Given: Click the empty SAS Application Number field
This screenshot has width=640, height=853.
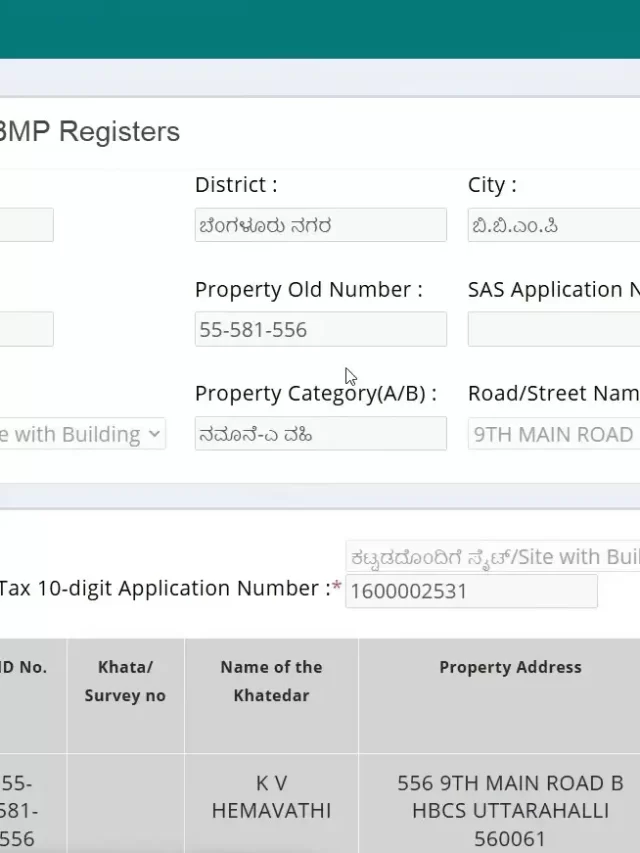Looking at the screenshot, I should coord(554,329).
